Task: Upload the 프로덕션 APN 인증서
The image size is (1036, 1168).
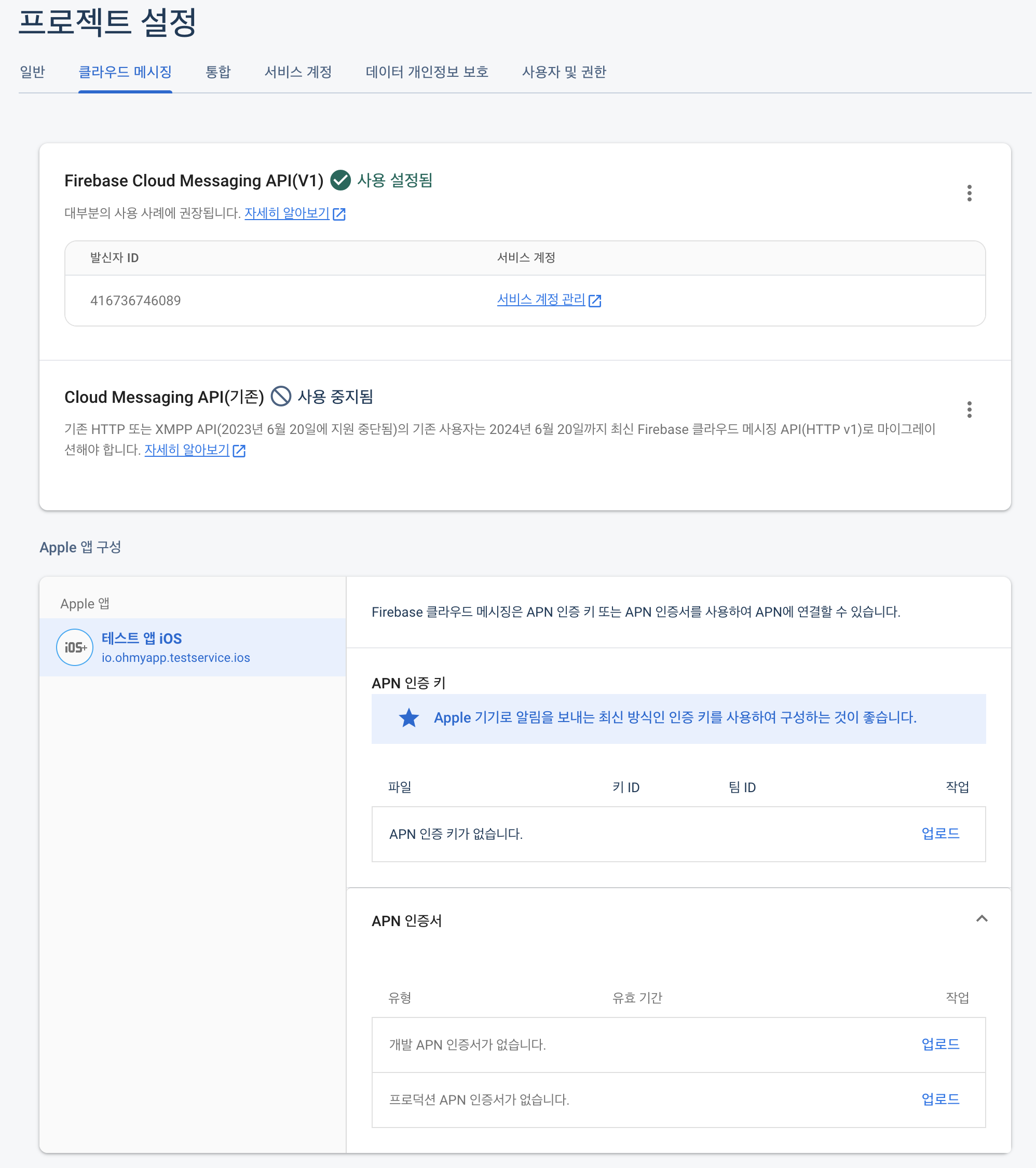Action: pyautogui.click(x=940, y=1099)
